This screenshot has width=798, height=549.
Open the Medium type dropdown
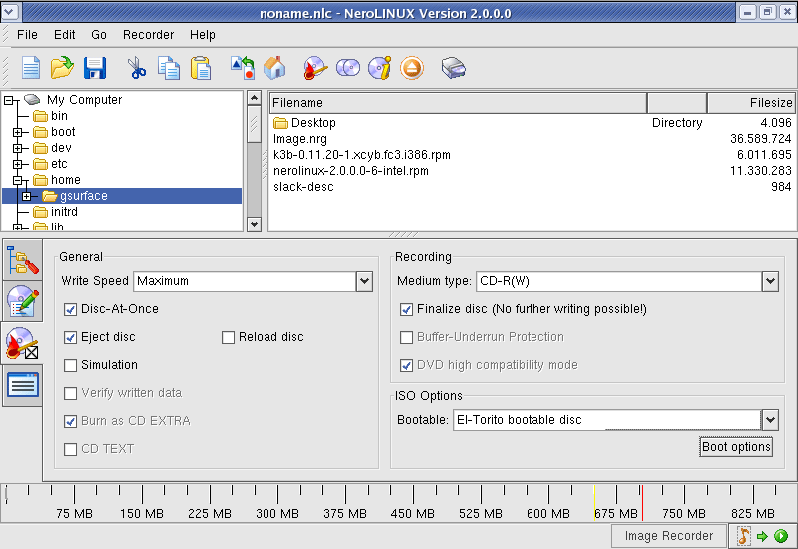pyautogui.click(x=770, y=281)
